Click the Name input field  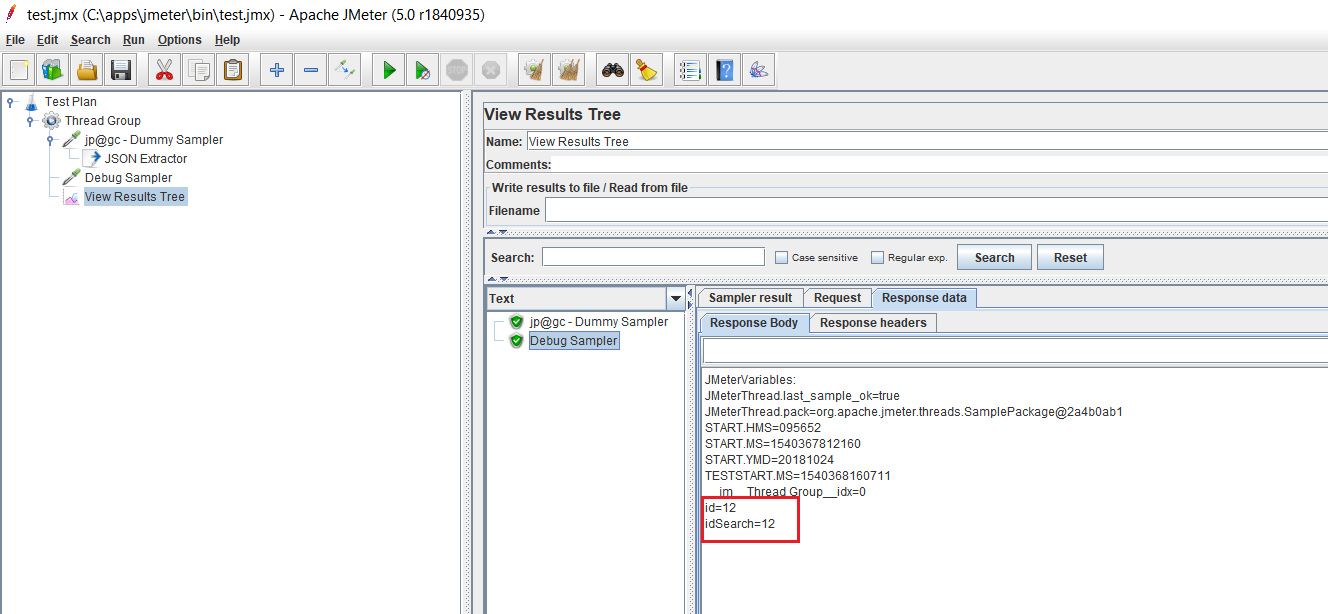pos(927,141)
